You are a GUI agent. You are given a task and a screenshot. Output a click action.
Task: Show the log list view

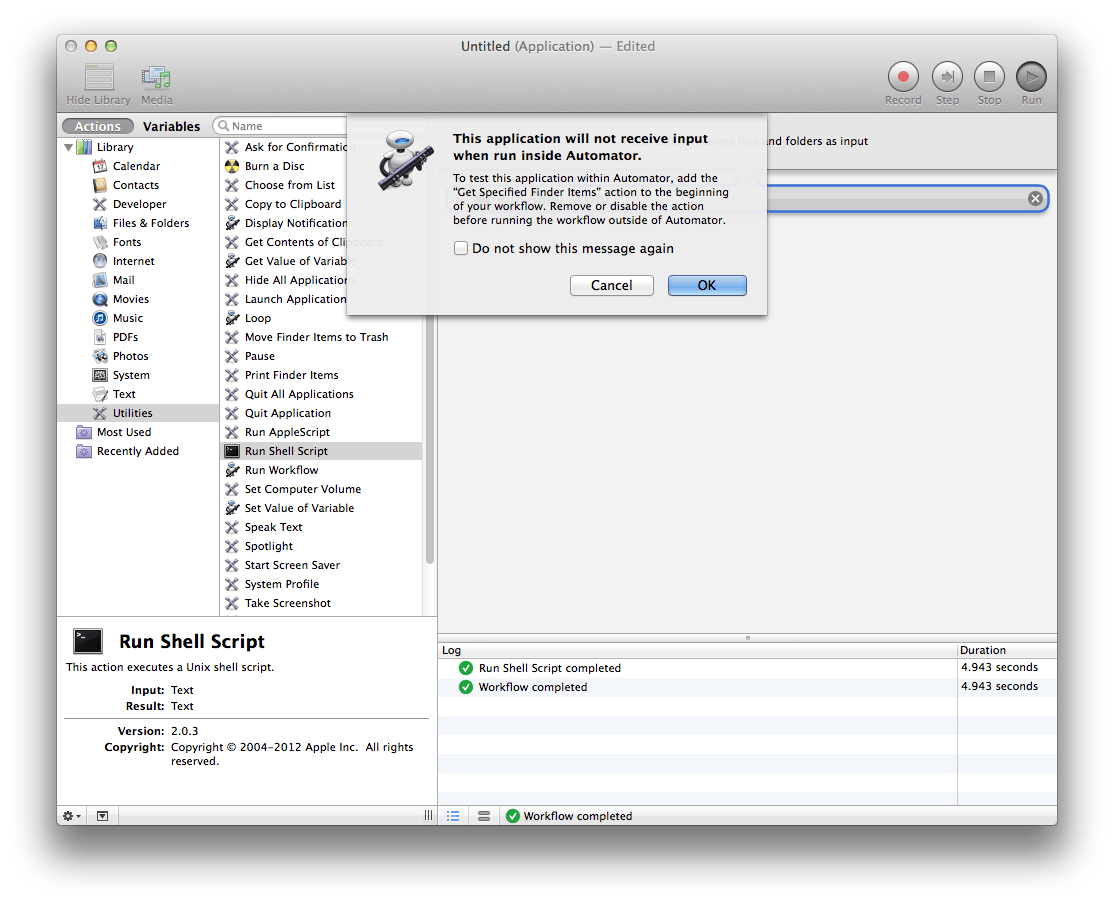coord(453,816)
